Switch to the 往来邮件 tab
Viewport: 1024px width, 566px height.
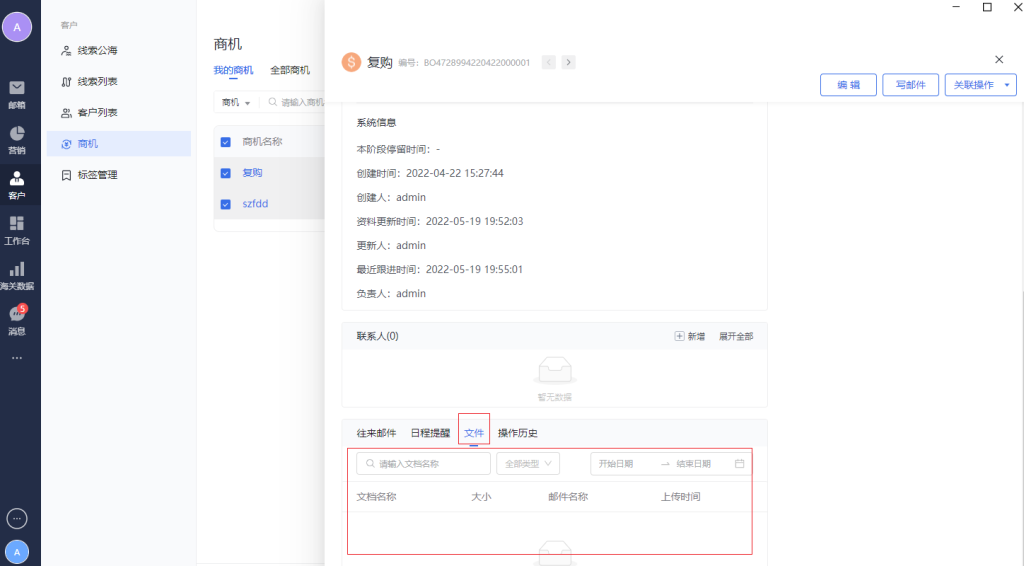coord(377,433)
